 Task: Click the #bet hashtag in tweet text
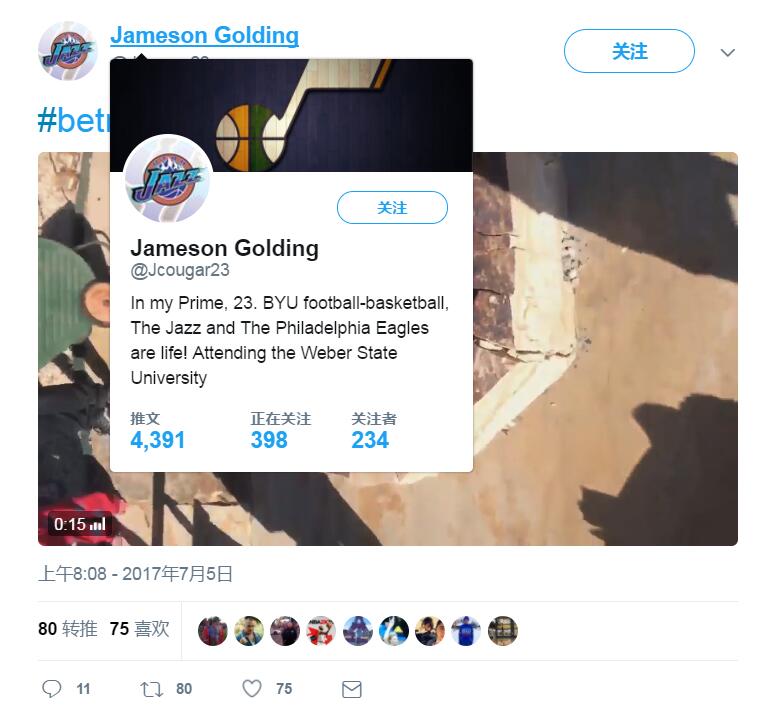point(73,120)
